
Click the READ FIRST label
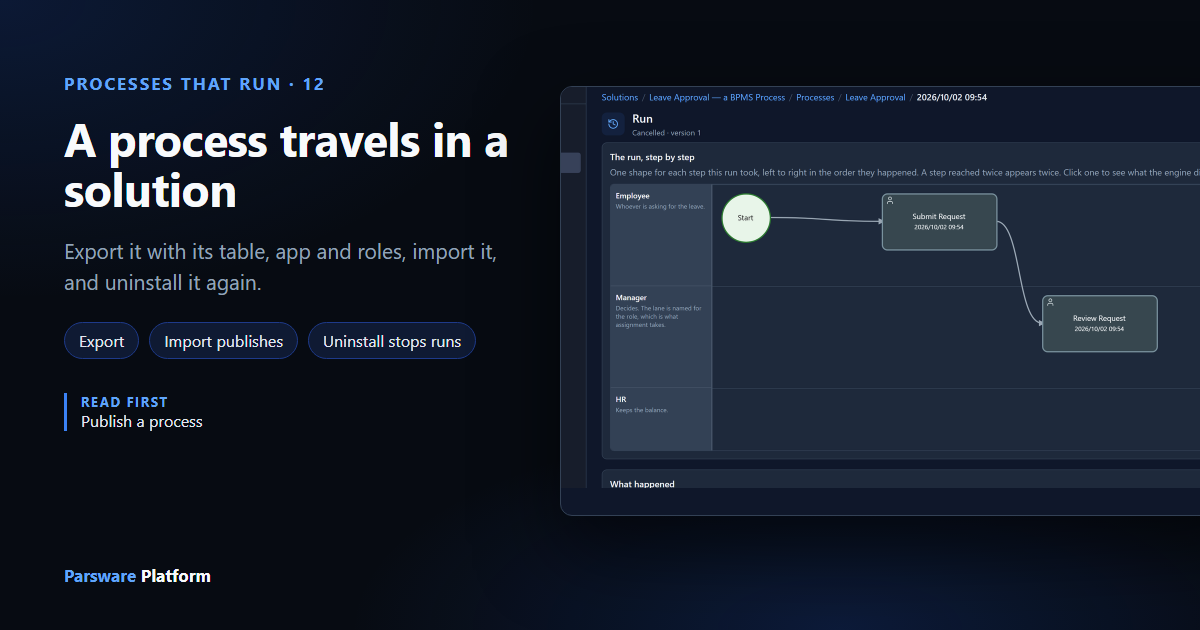[125, 402]
